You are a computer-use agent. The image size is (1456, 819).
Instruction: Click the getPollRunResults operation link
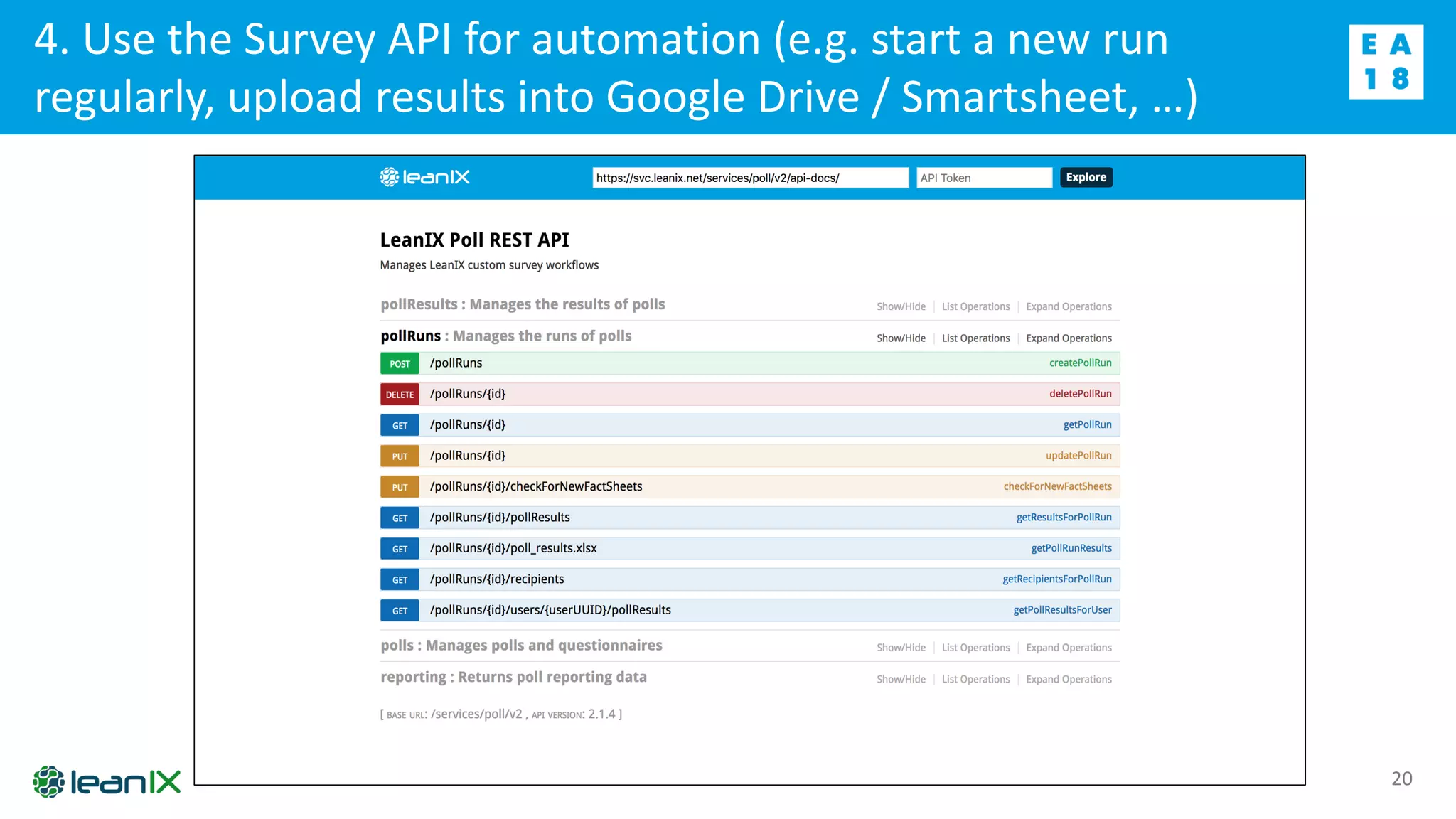pos(1071,548)
